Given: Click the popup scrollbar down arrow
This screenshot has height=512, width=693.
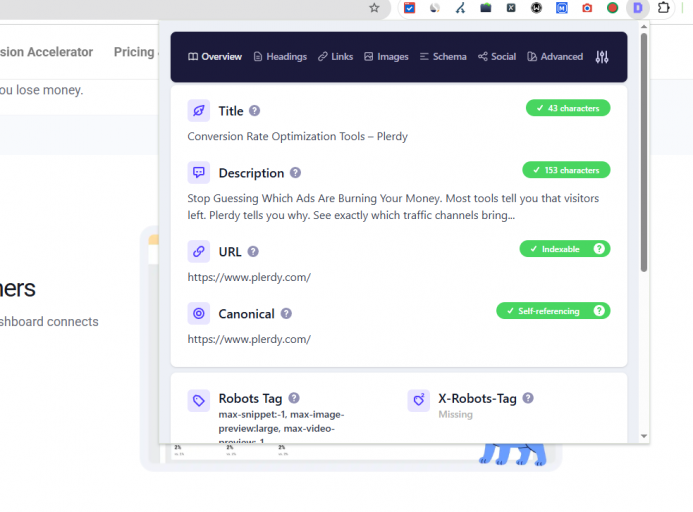Looking at the screenshot, I should (x=644, y=436).
